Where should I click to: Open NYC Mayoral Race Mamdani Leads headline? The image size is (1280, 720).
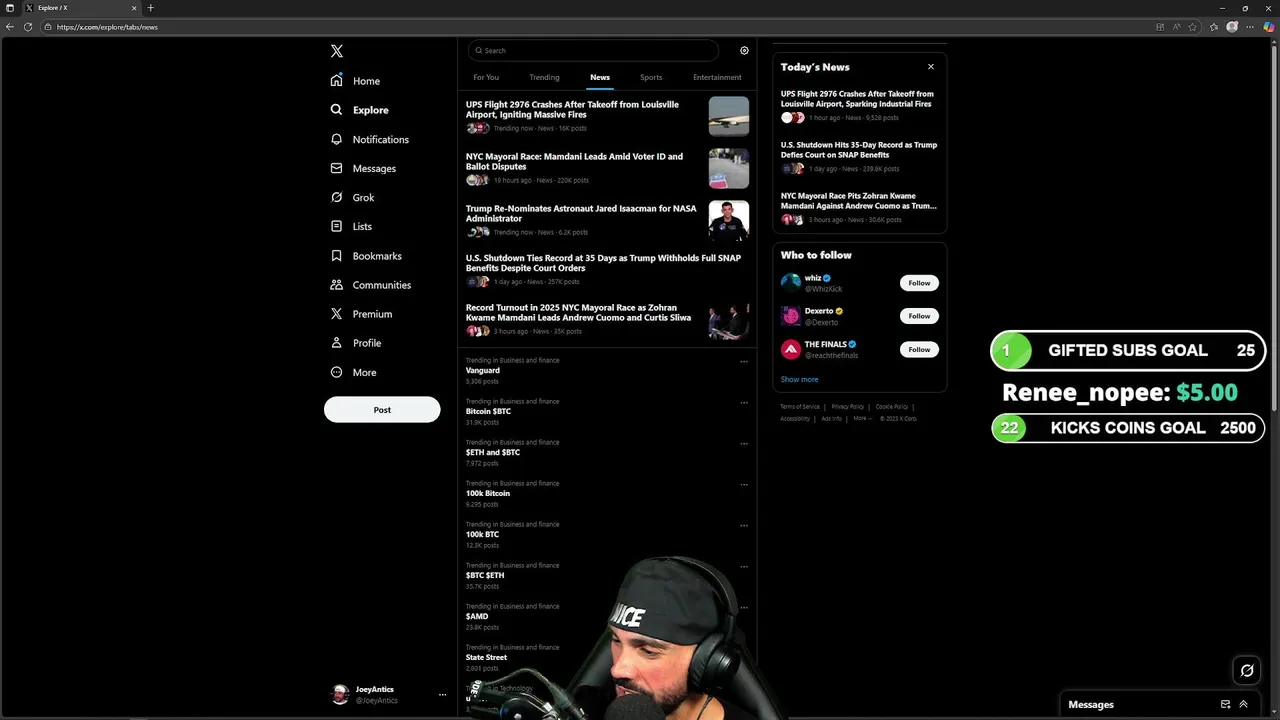[574, 161]
